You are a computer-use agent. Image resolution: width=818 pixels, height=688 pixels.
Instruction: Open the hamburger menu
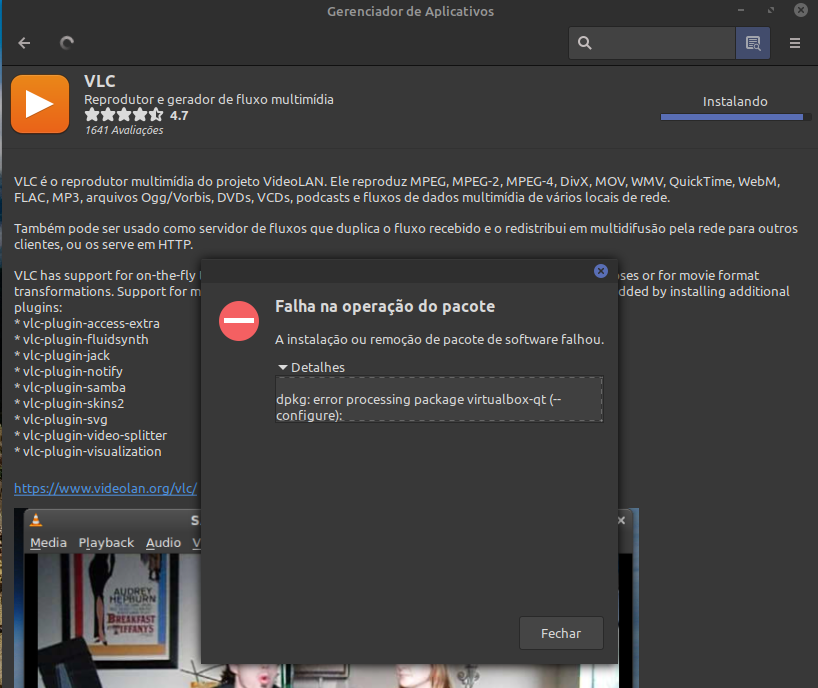pyautogui.click(x=795, y=43)
